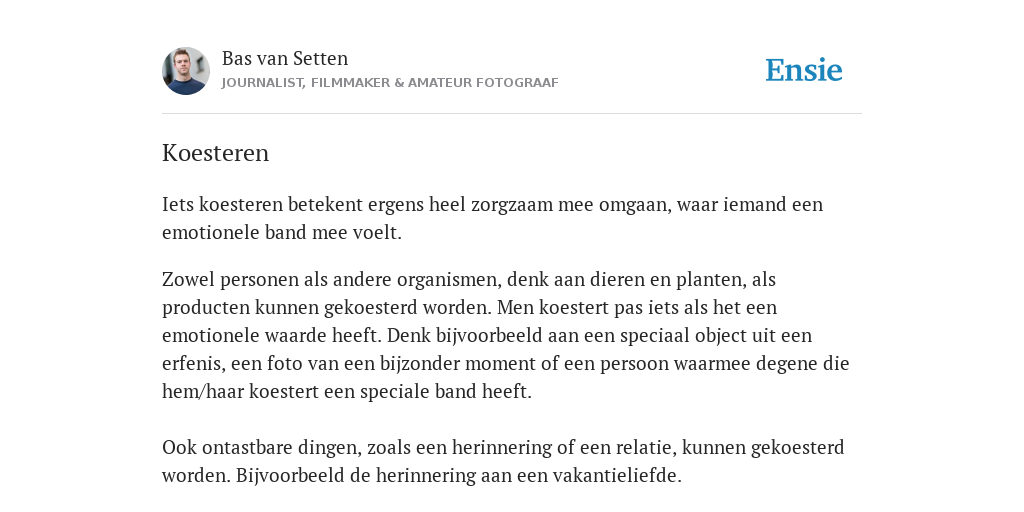The image size is (1024, 512).
Task: Click the divider line beneath the author header
Action: [x=512, y=114]
